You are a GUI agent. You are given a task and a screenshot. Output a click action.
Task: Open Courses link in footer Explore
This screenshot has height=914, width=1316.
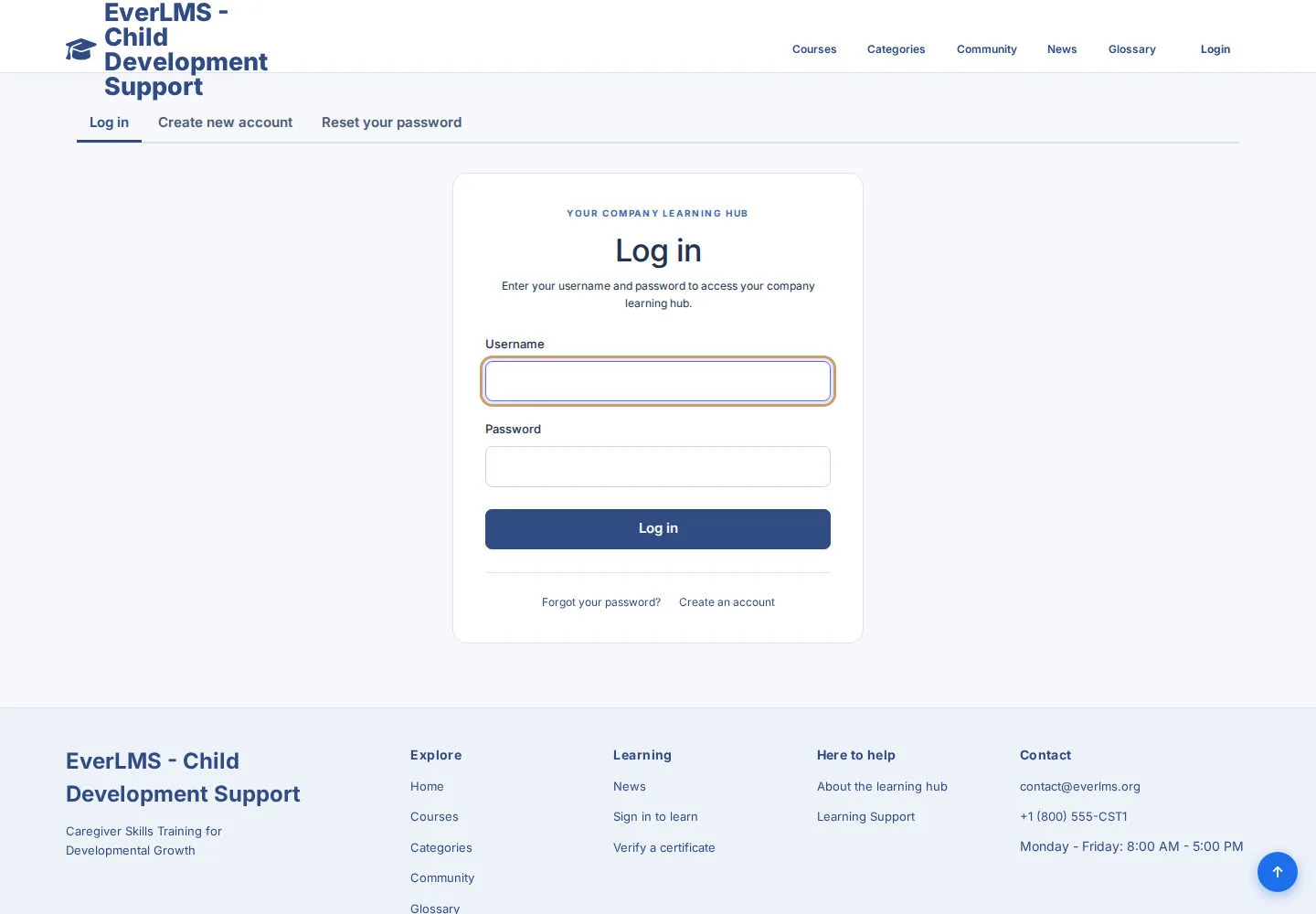point(434,817)
